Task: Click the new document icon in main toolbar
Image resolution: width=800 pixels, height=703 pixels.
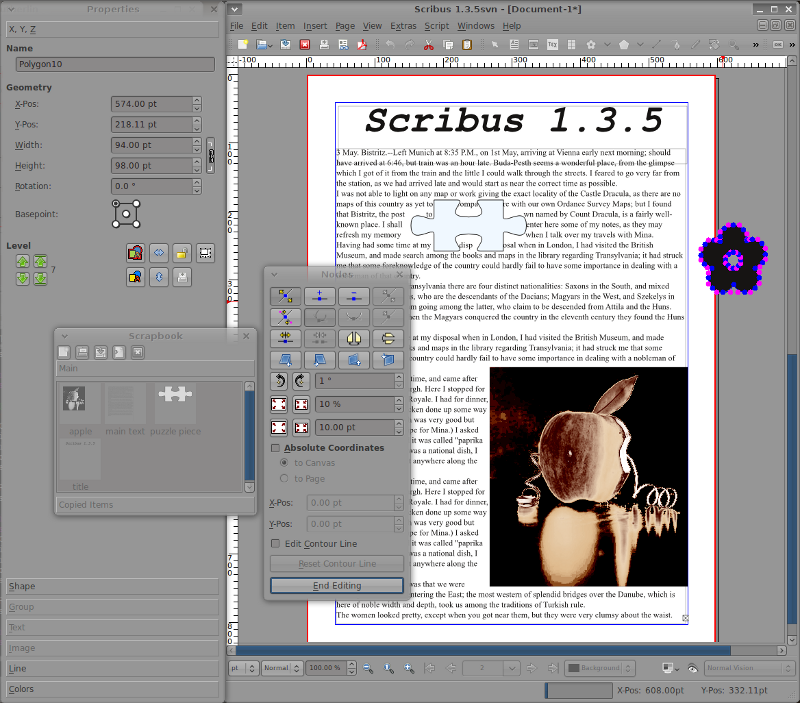Action: coord(243,45)
